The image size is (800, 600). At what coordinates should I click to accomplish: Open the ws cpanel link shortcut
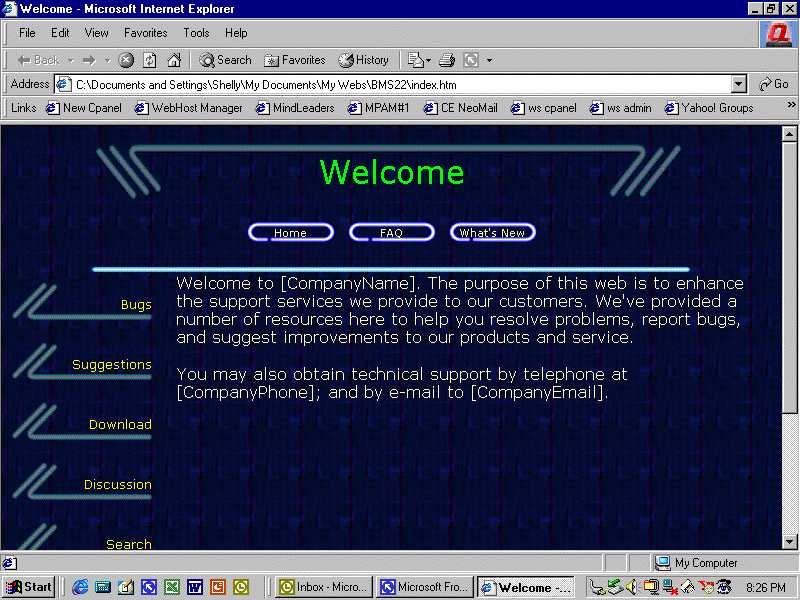pos(543,108)
